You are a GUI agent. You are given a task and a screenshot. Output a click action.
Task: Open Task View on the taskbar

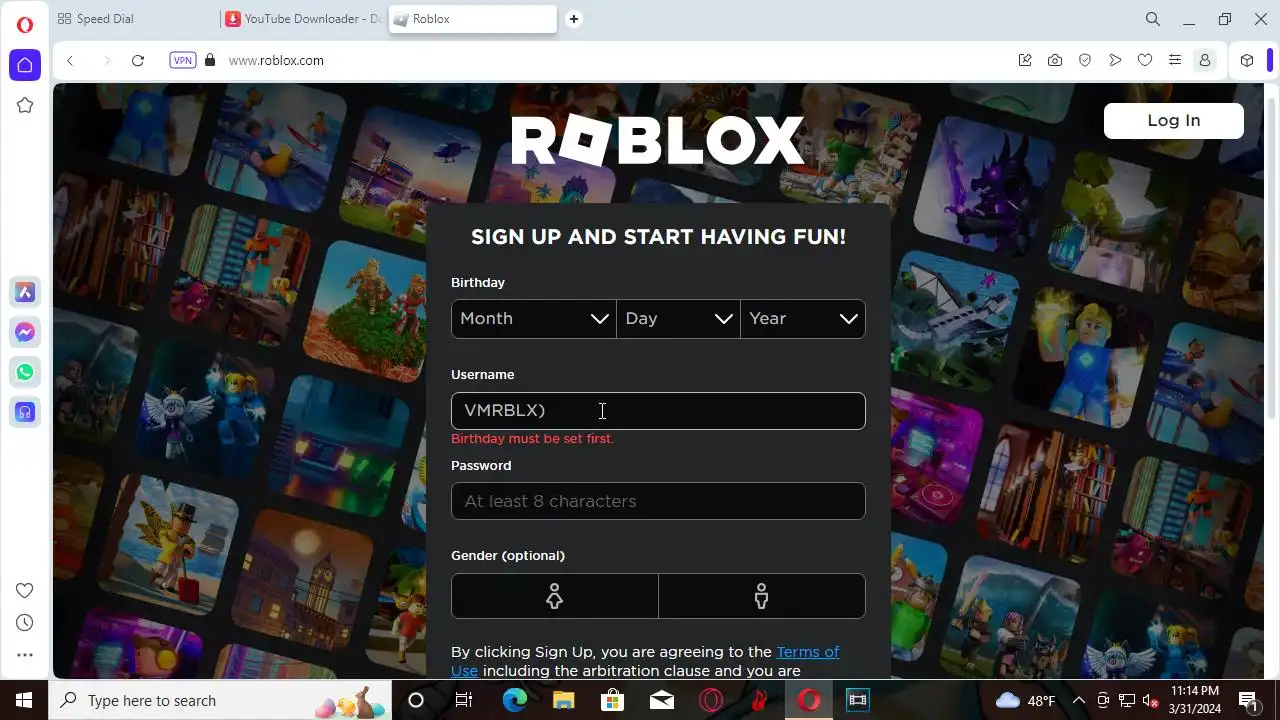(x=464, y=700)
